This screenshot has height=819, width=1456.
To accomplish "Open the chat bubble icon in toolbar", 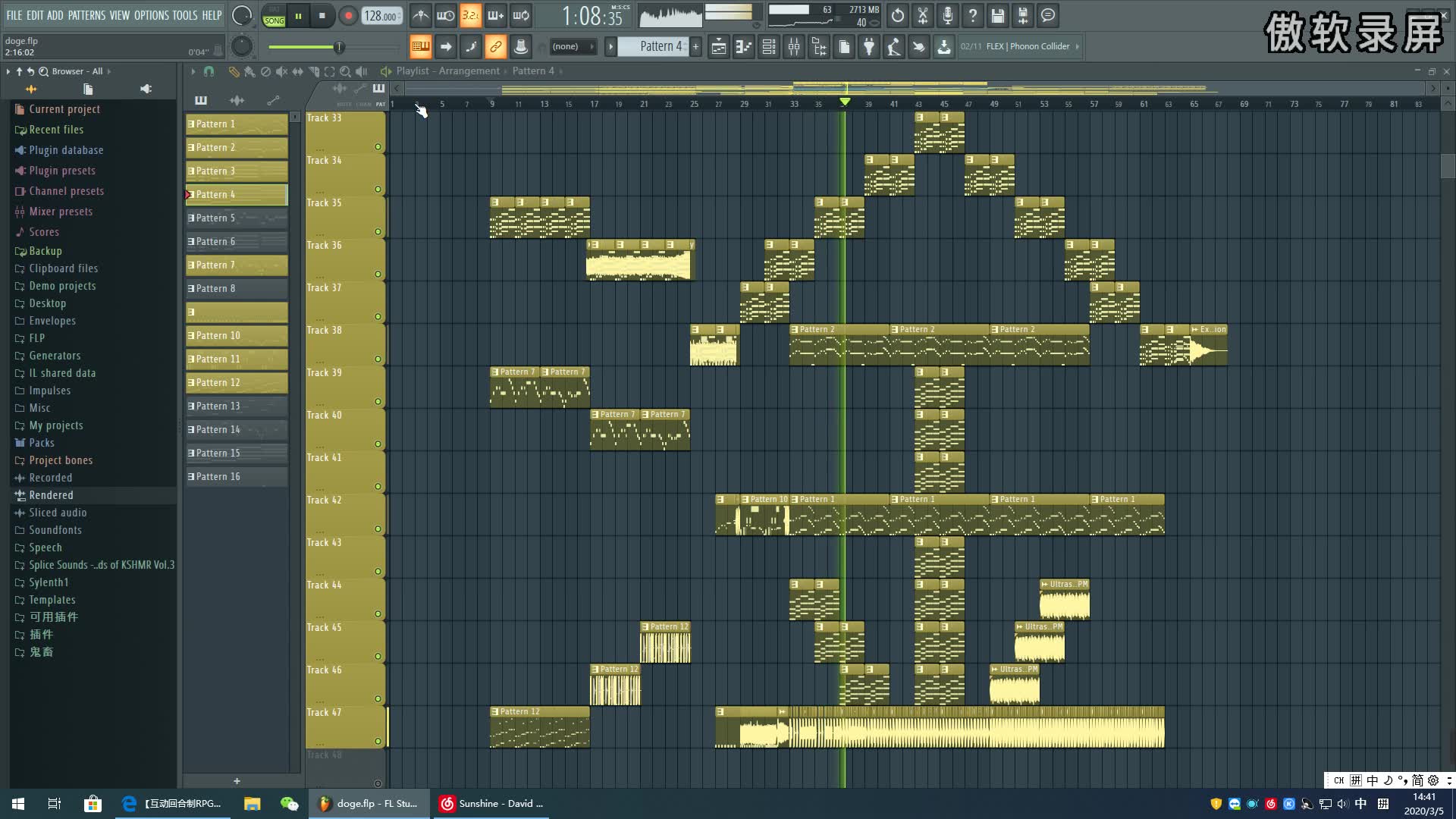I will tap(1048, 15).
